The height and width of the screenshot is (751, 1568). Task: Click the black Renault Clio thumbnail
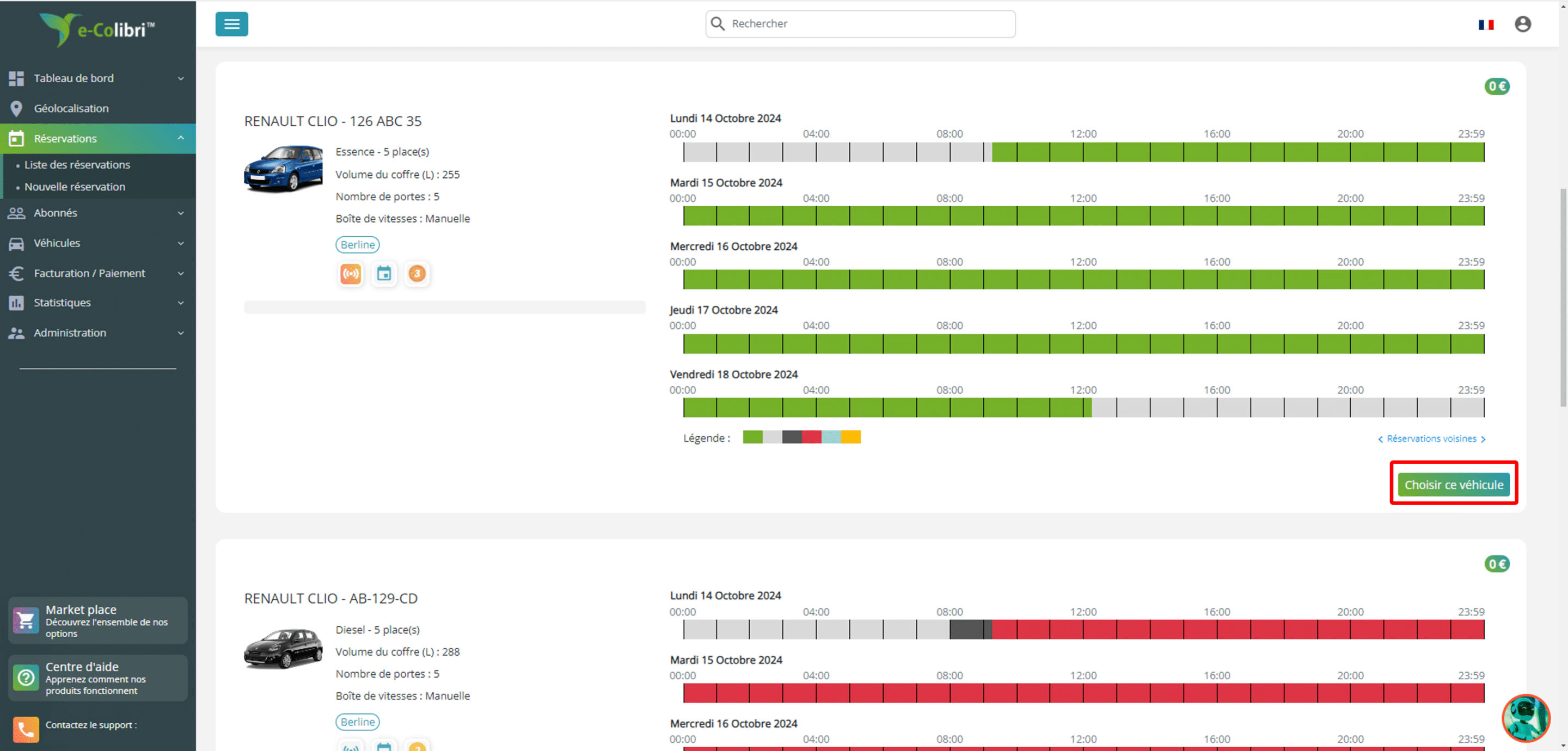(283, 649)
